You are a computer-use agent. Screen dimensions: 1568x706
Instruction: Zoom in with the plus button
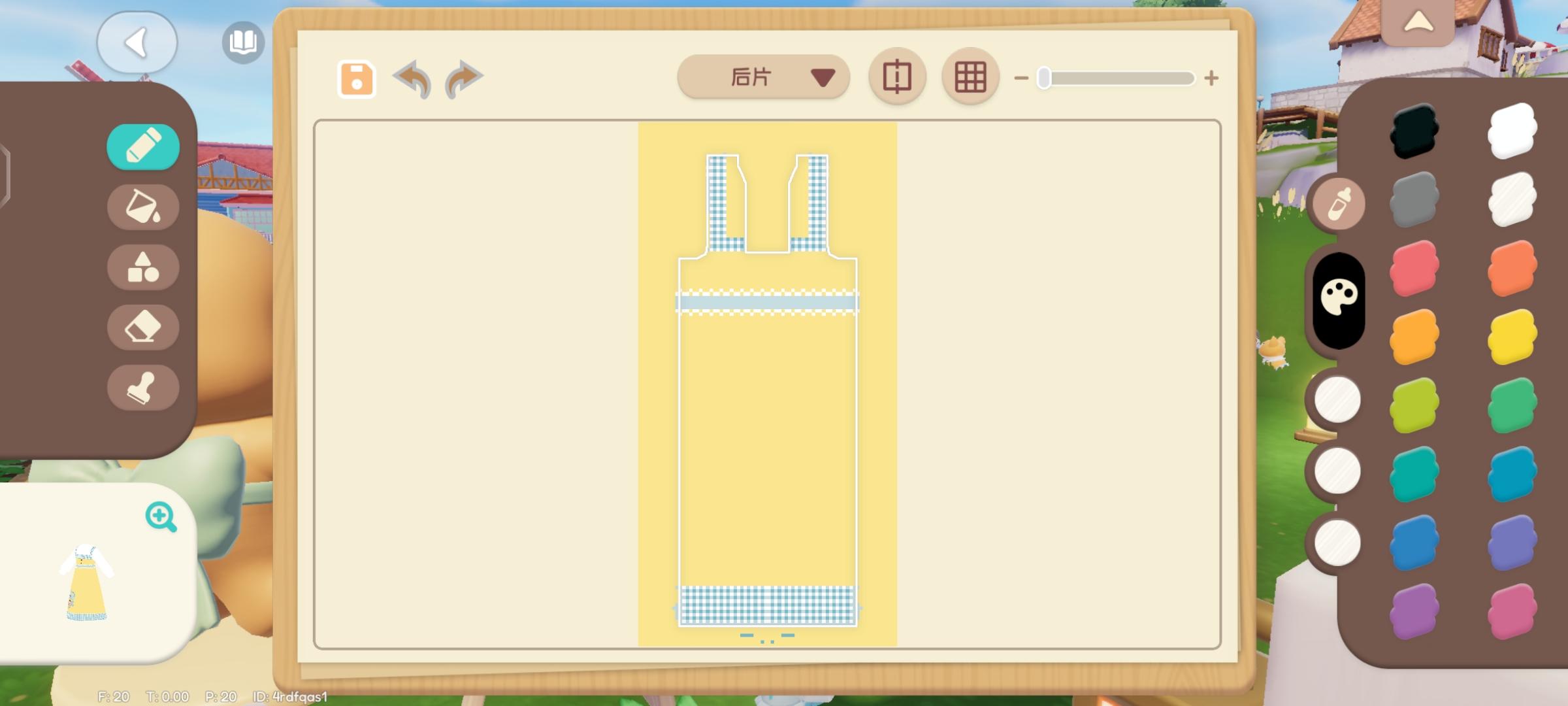pos(1211,78)
